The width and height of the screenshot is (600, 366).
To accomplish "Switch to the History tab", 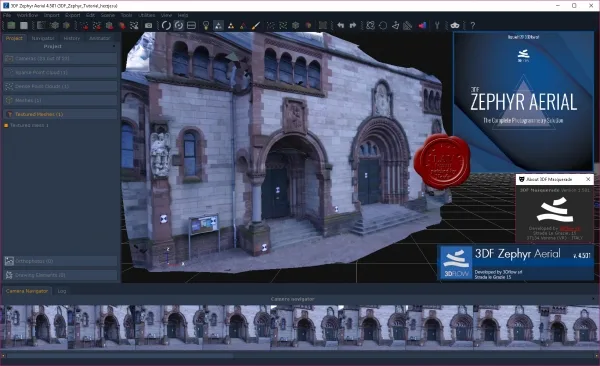I will 72,38.
